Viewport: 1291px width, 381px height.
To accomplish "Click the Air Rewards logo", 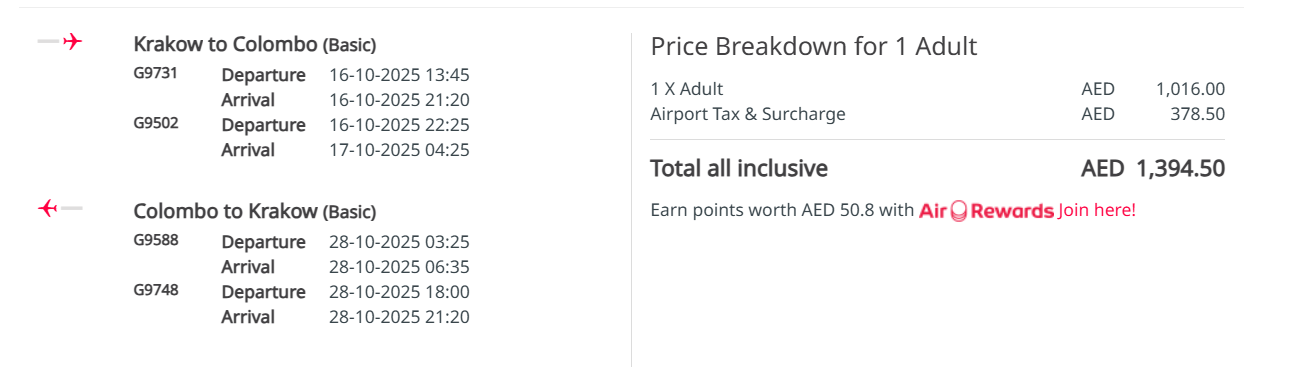I will click(986, 211).
